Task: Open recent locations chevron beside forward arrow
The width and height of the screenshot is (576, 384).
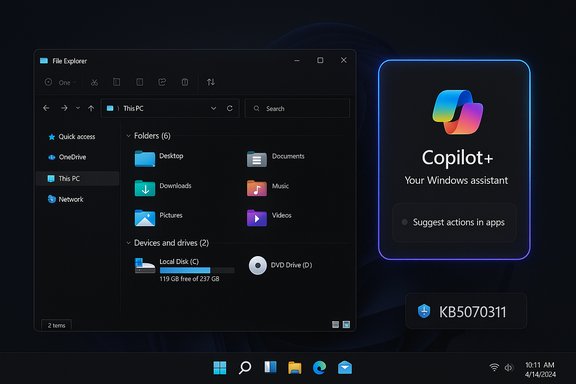Action: point(78,108)
